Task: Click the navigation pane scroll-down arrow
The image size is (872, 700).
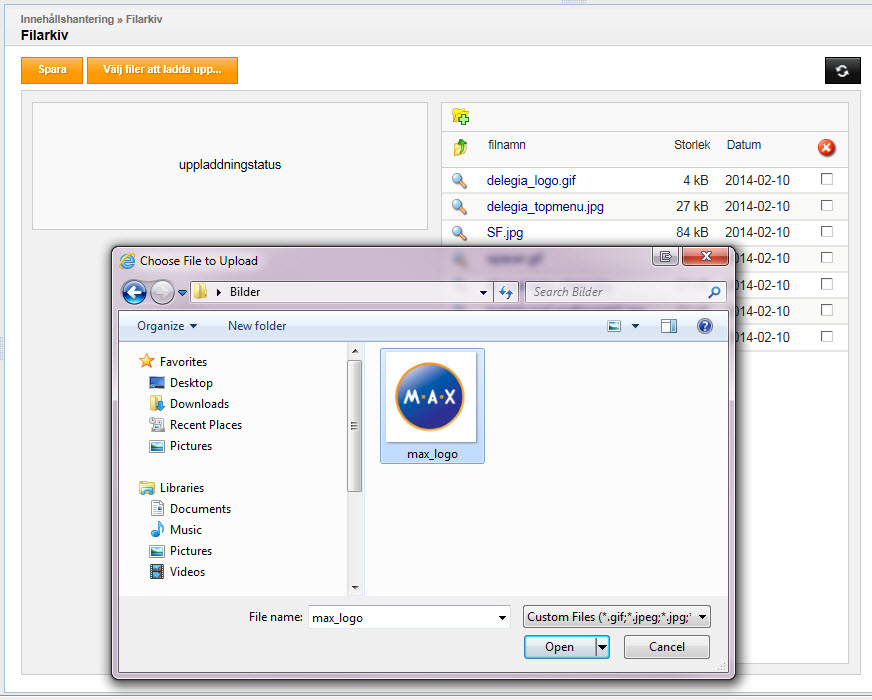Action: [x=355, y=588]
